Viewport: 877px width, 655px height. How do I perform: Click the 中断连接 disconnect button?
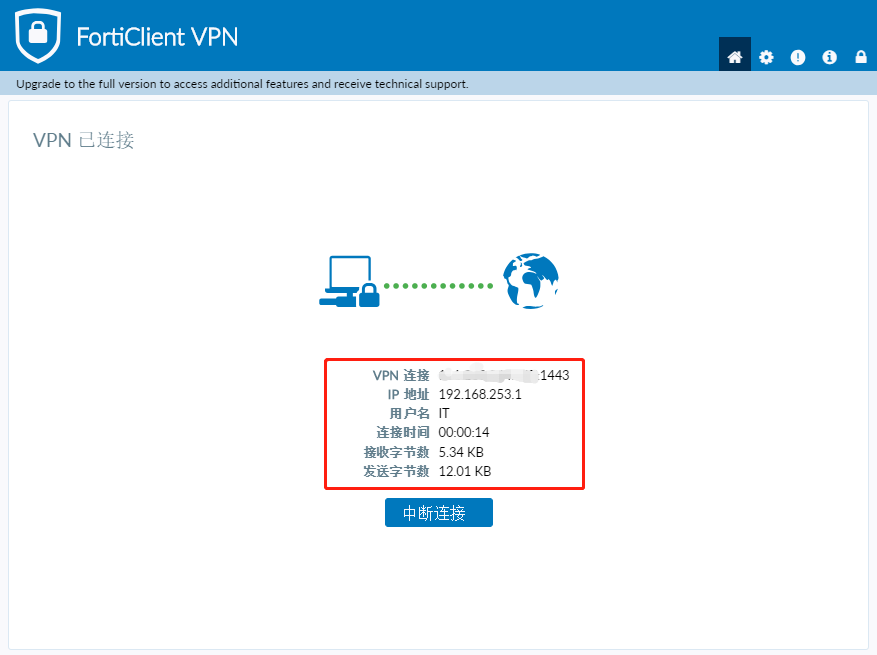[x=438, y=512]
